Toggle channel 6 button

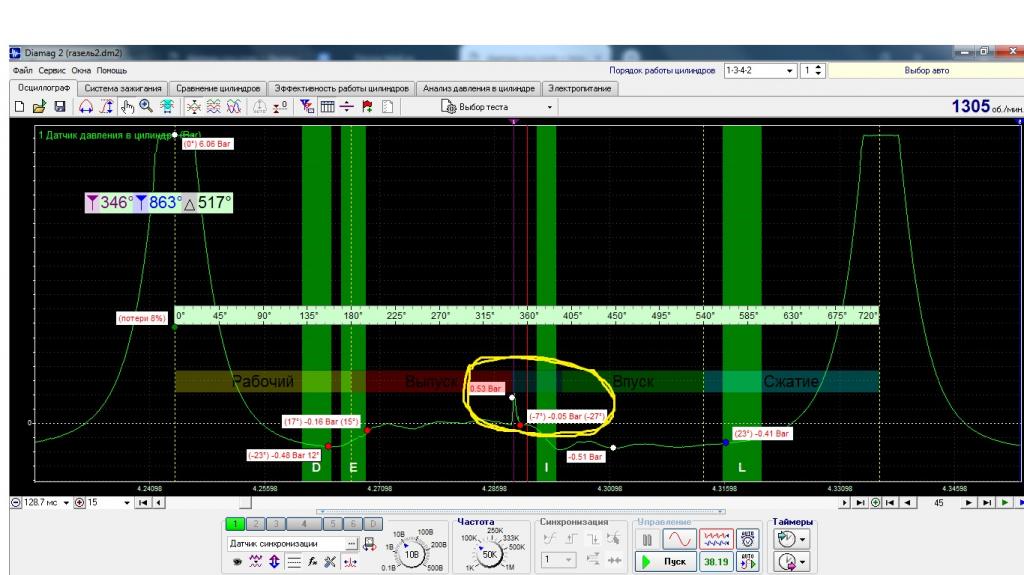tap(353, 524)
